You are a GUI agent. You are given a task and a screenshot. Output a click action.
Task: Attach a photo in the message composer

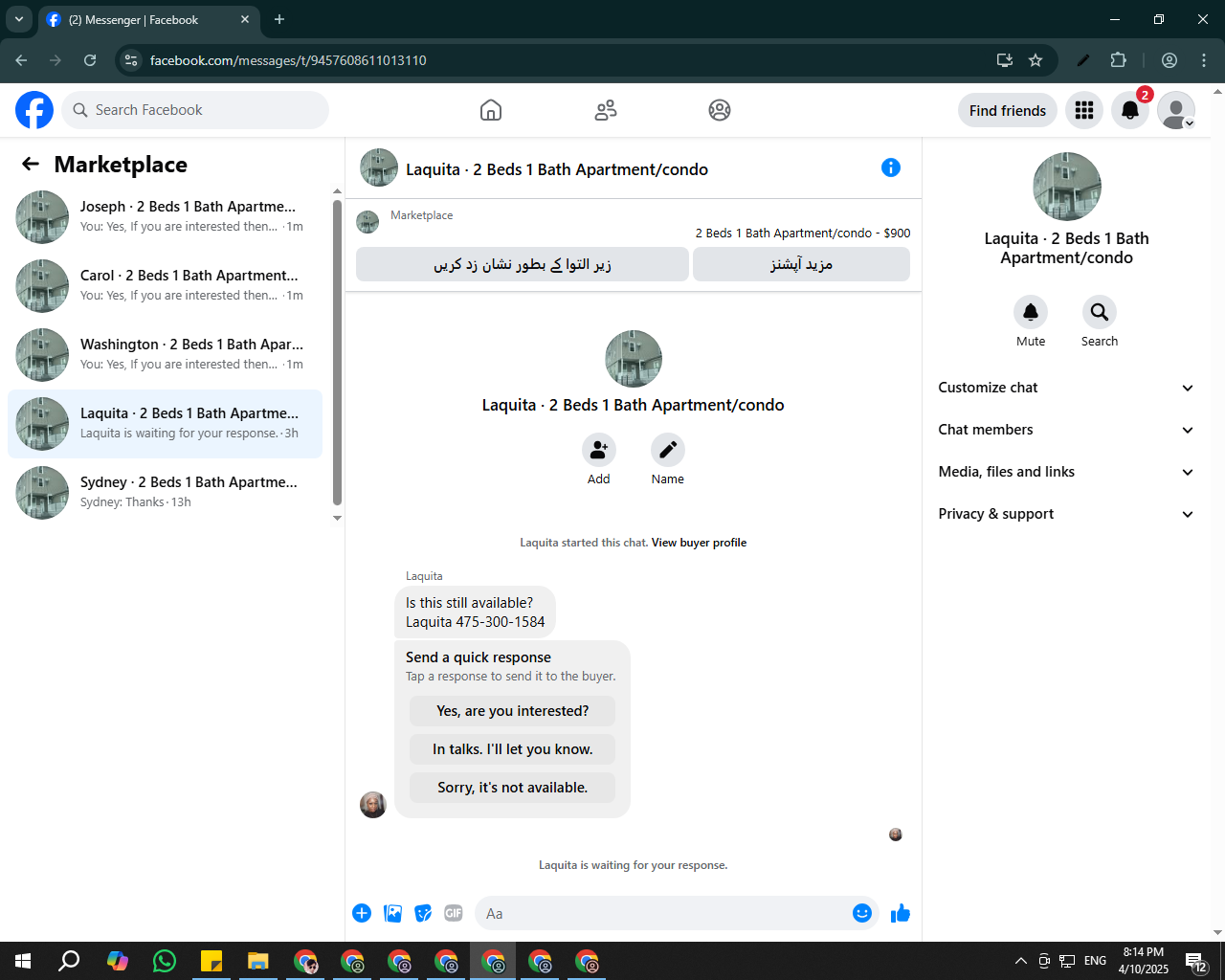(392, 913)
